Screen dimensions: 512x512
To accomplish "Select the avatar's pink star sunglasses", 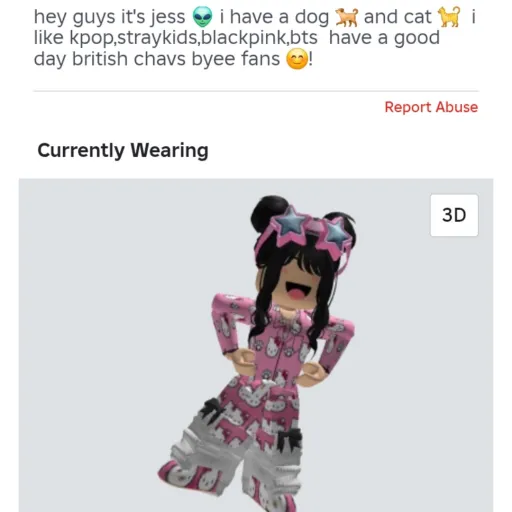I will click(x=310, y=229).
